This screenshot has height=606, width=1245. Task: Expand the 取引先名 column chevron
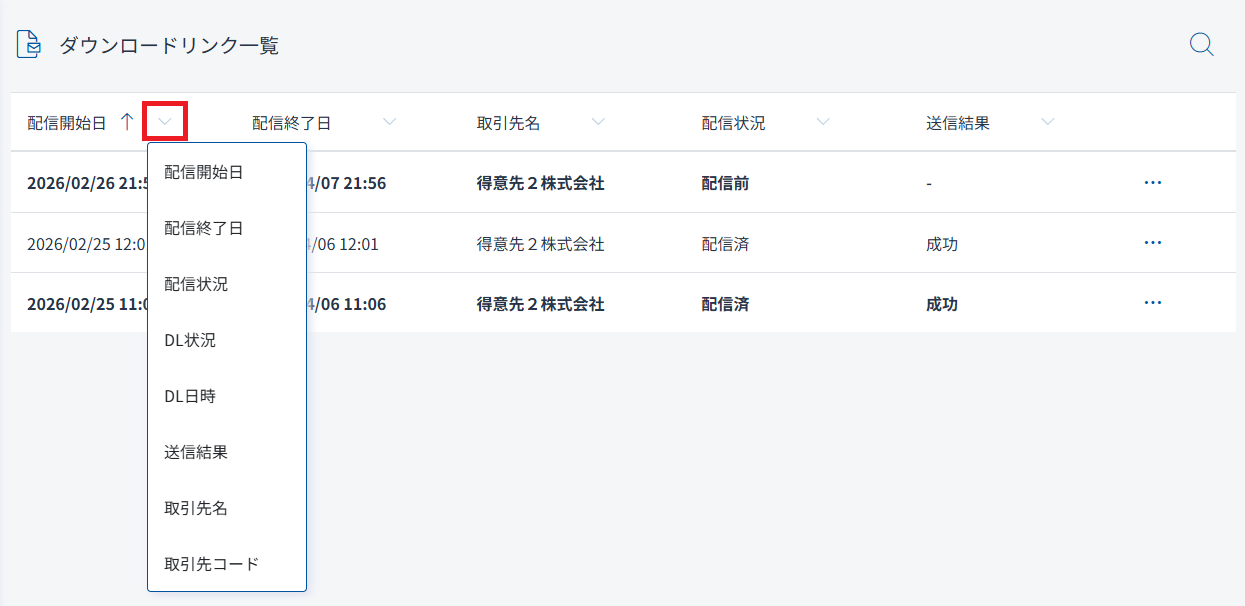(x=598, y=122)
